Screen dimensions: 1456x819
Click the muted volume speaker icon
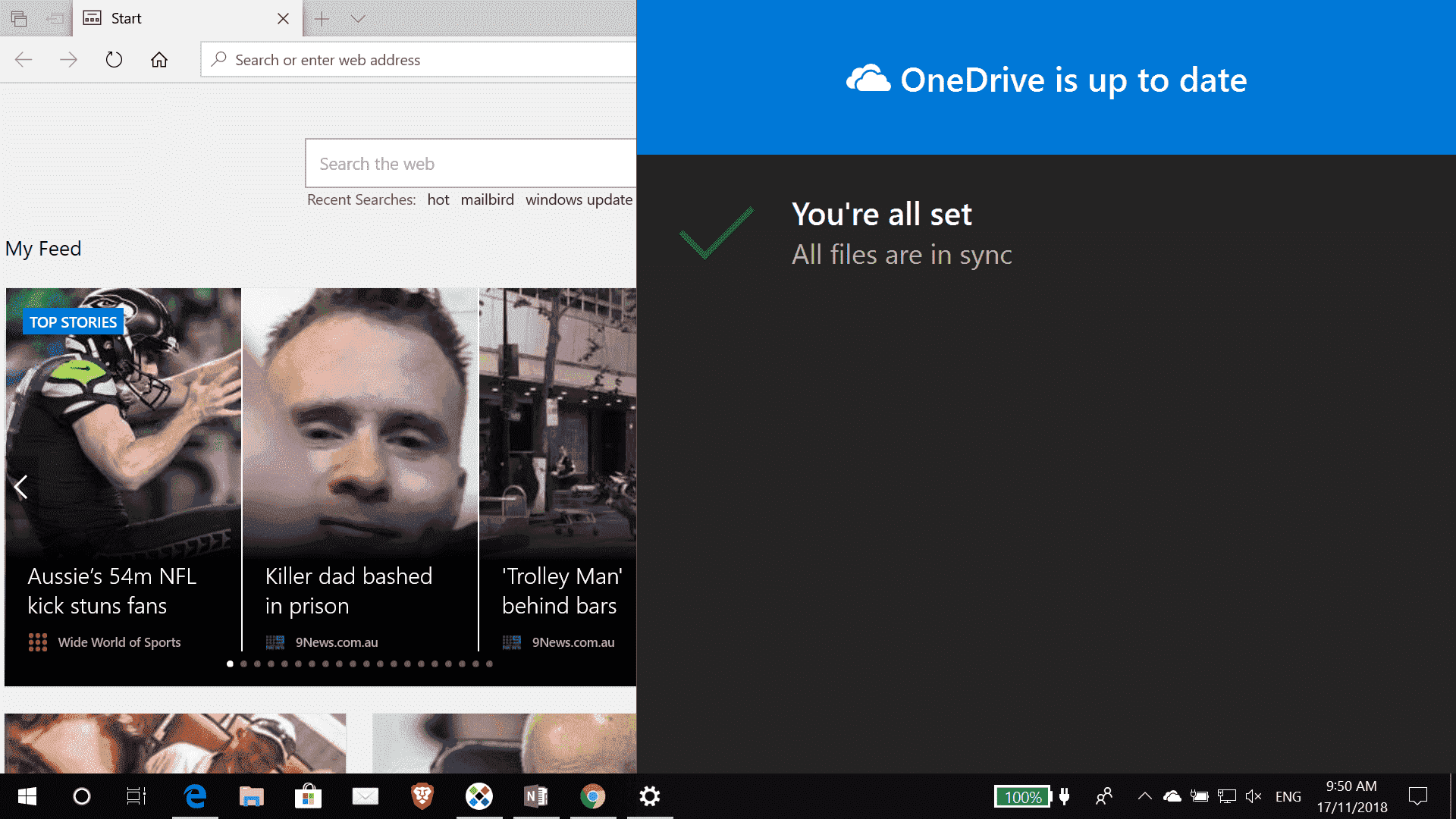(x=1254, y=796)
